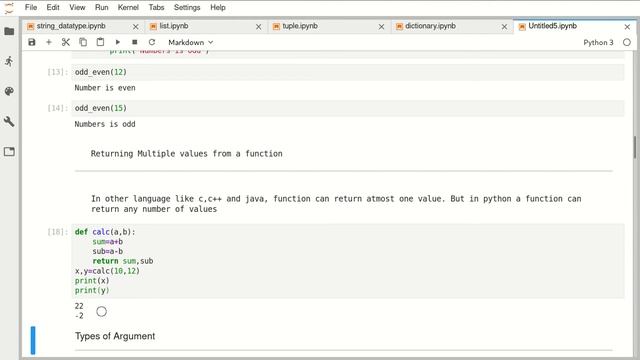Open the Run menu

[x=102, y=7]
